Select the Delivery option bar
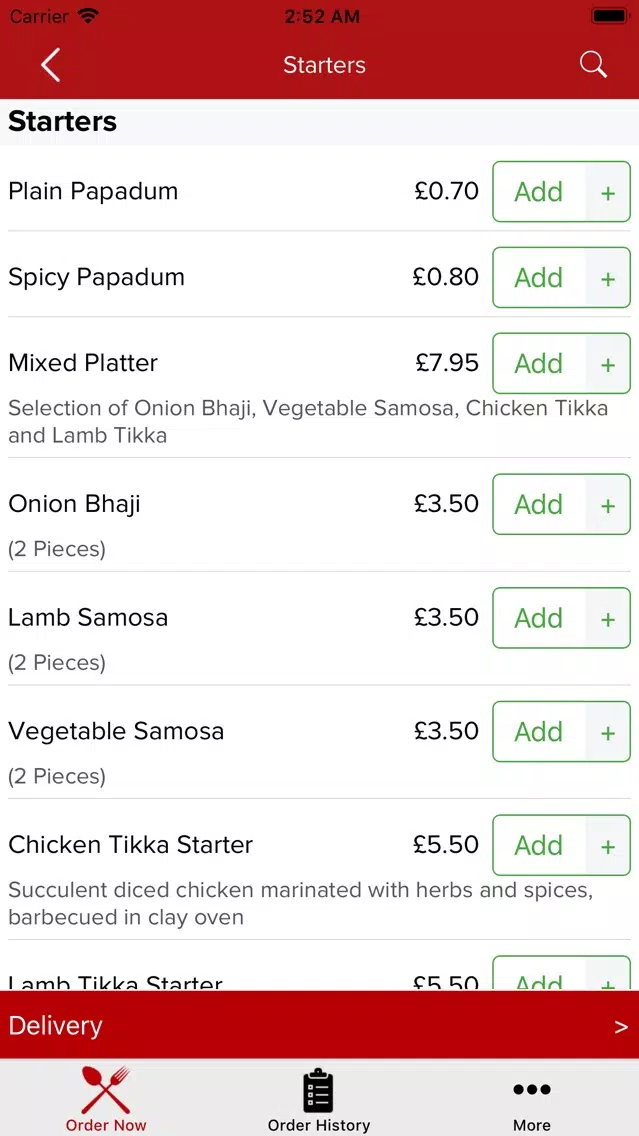The width and height of the screenshot is (639, 1136). [x=320, y=1025]
